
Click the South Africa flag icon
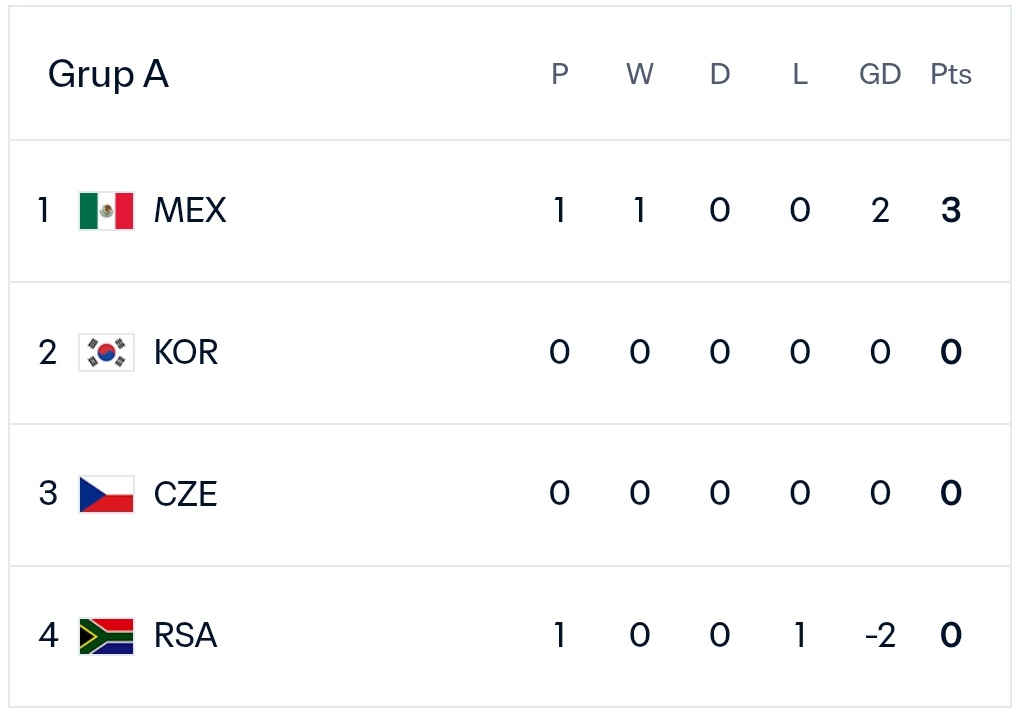pos(106,636)
